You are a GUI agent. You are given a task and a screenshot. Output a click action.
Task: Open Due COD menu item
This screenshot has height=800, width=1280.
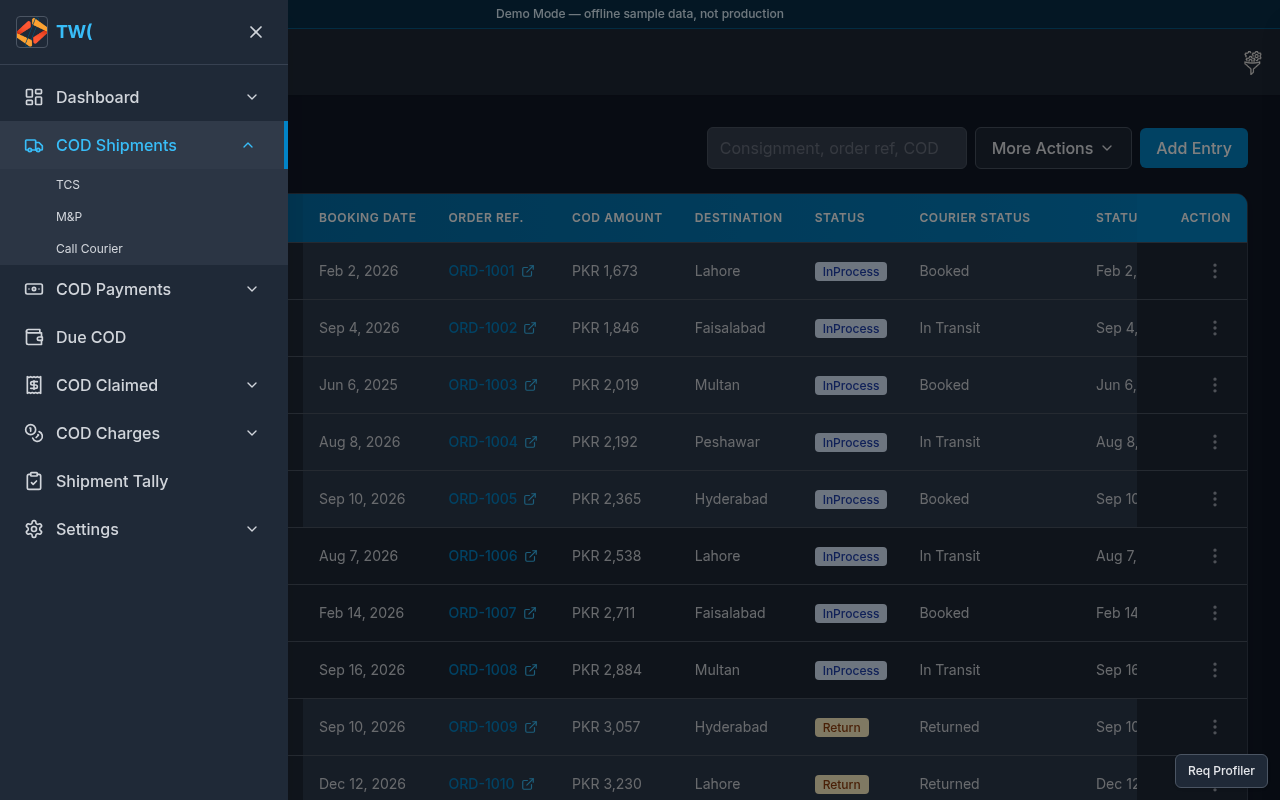point(144,337)
